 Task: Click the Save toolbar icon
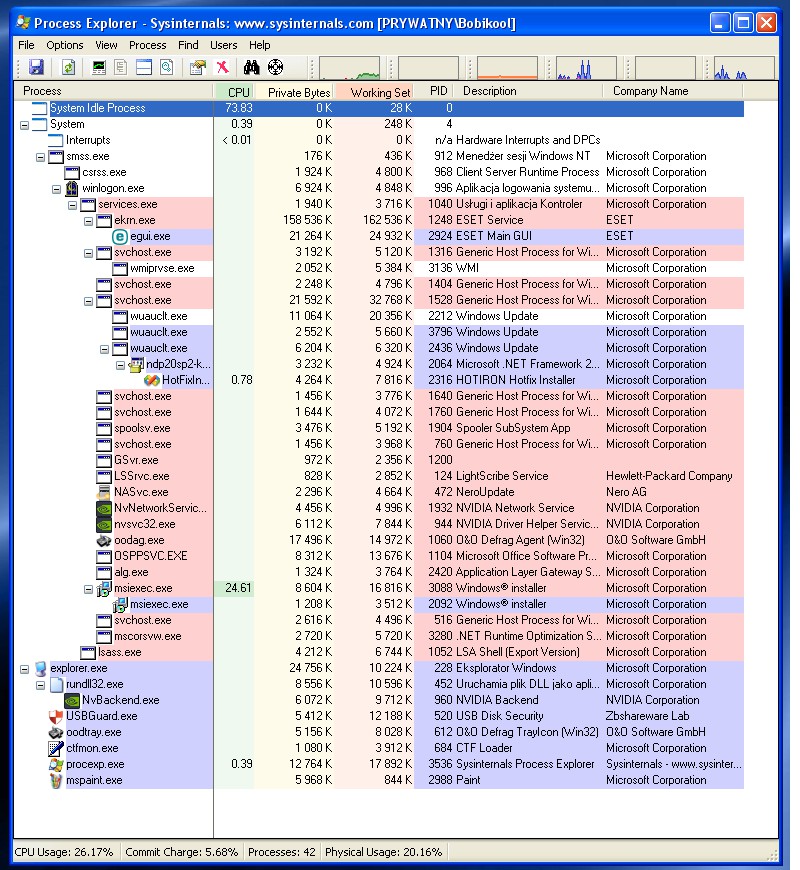(37, 68)
